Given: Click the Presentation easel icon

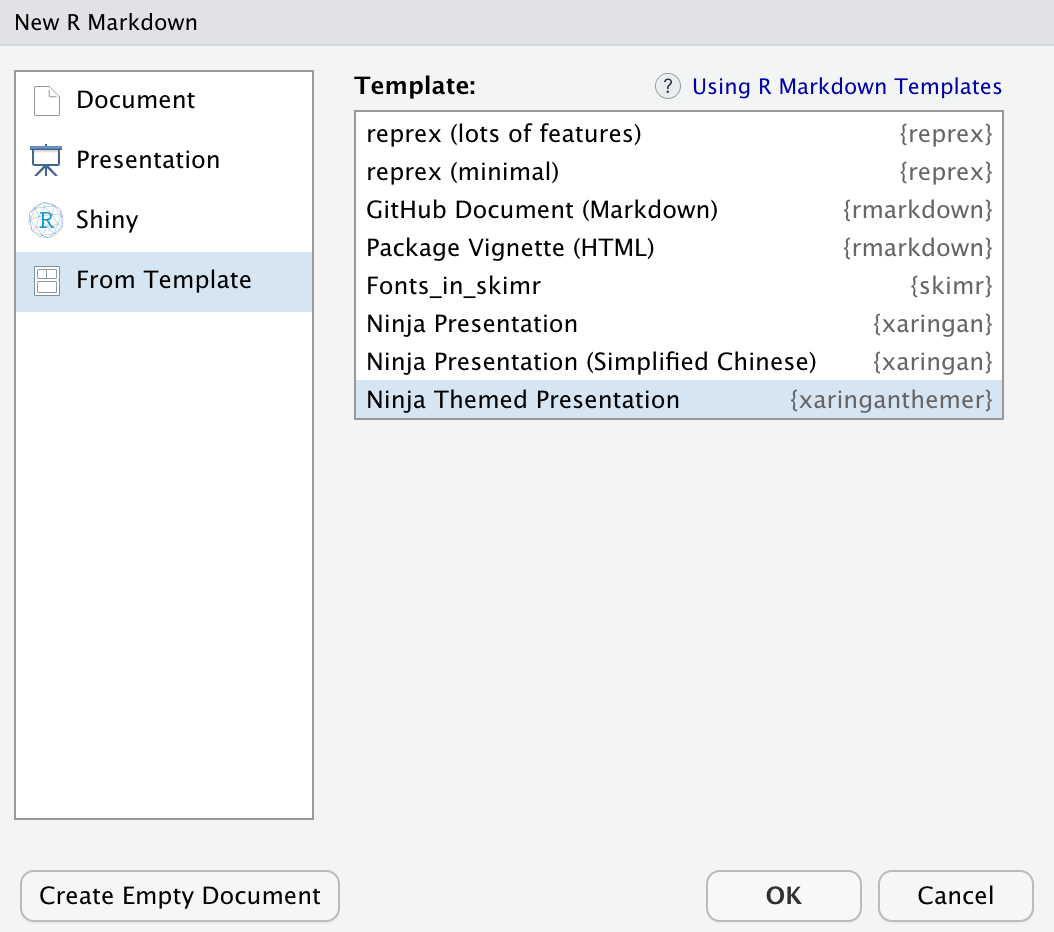Looking at the screenshot, I should click(46, 160).
